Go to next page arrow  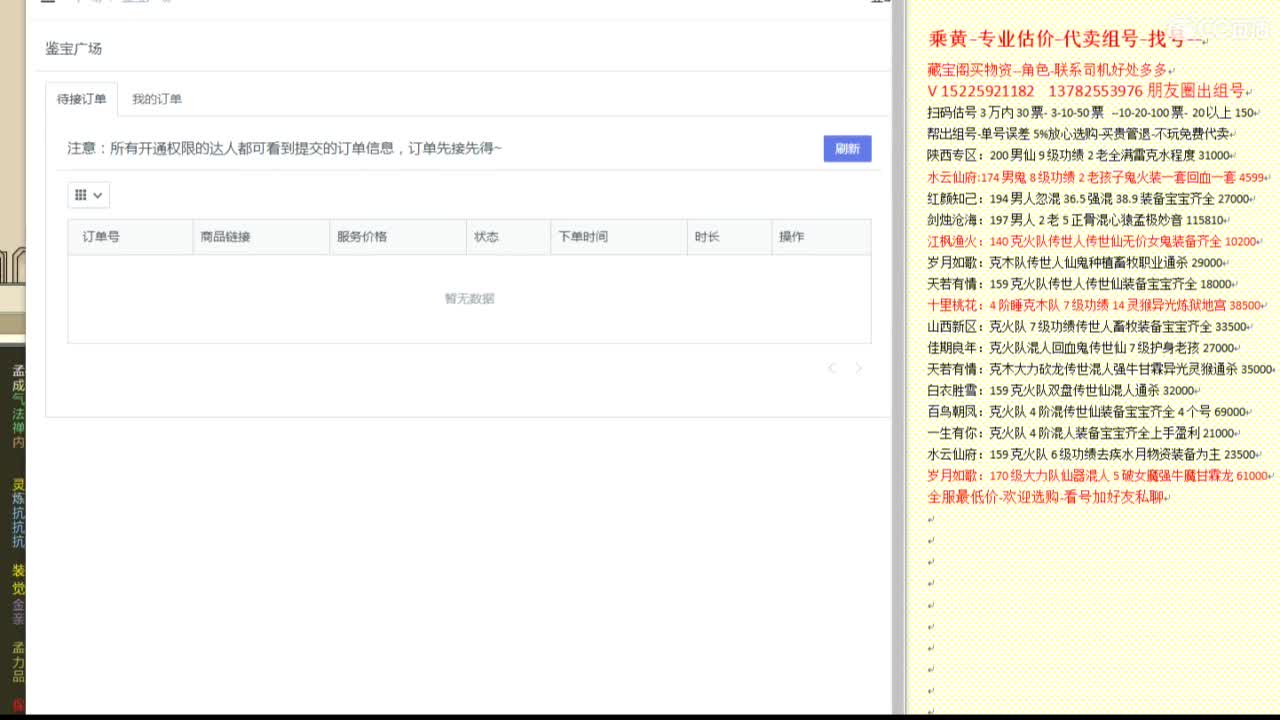pos(858,368)
